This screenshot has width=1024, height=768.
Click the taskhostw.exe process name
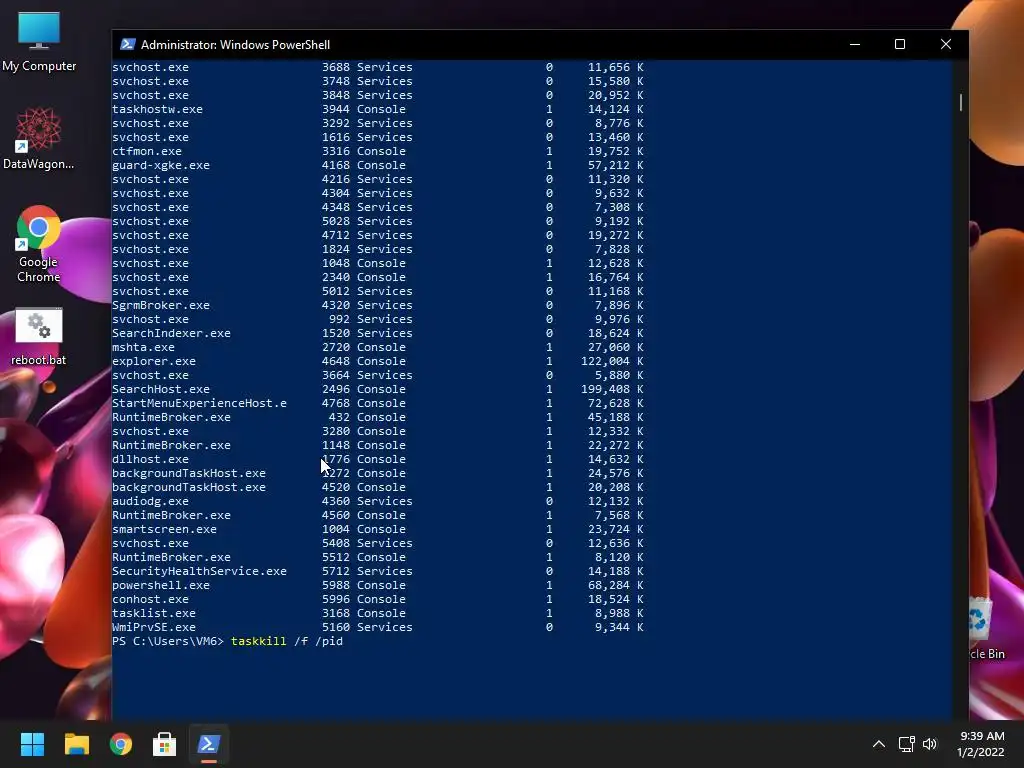(157, 110)
